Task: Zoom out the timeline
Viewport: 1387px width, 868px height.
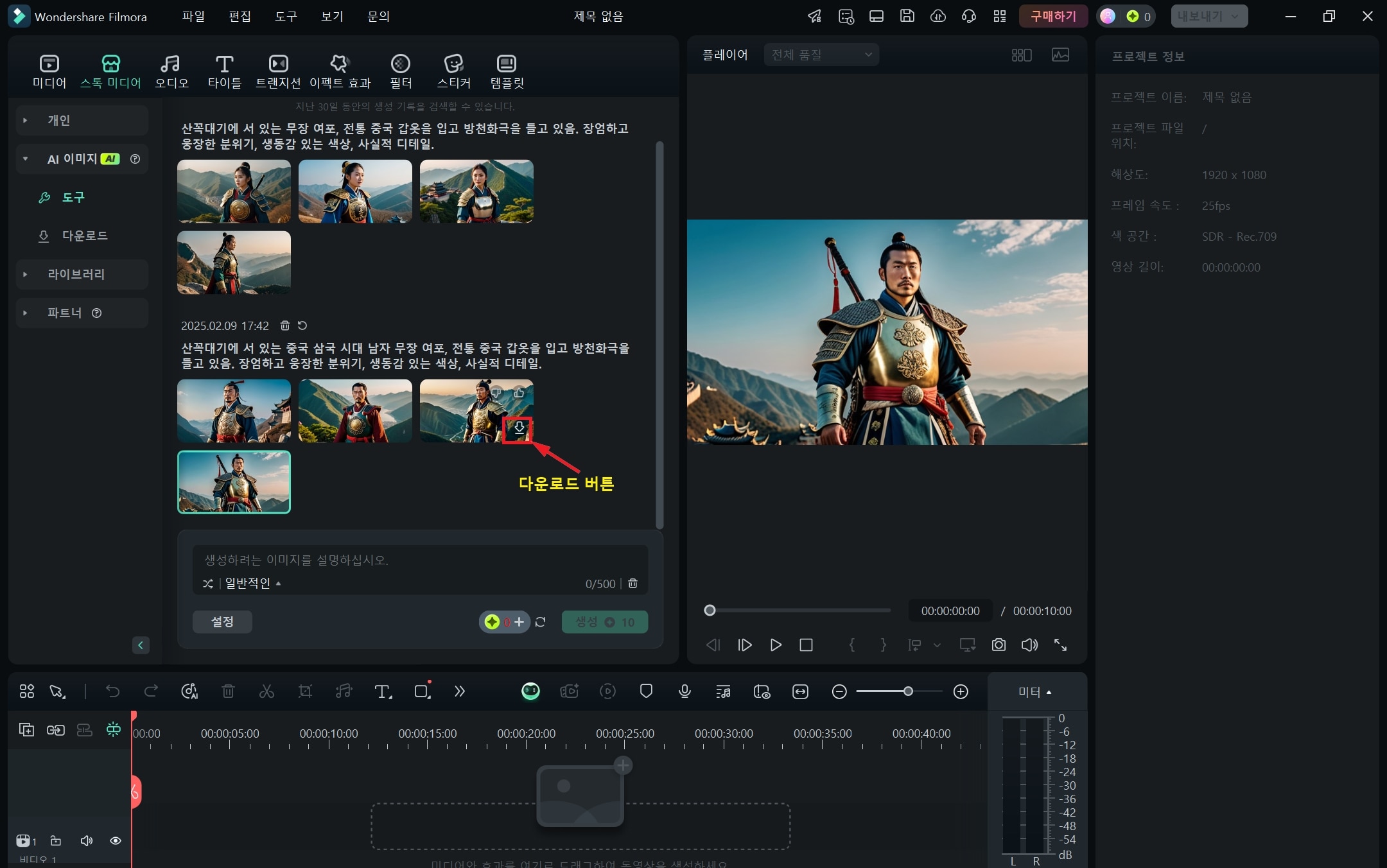Action: pyautogui.click(x=839, y=691)
